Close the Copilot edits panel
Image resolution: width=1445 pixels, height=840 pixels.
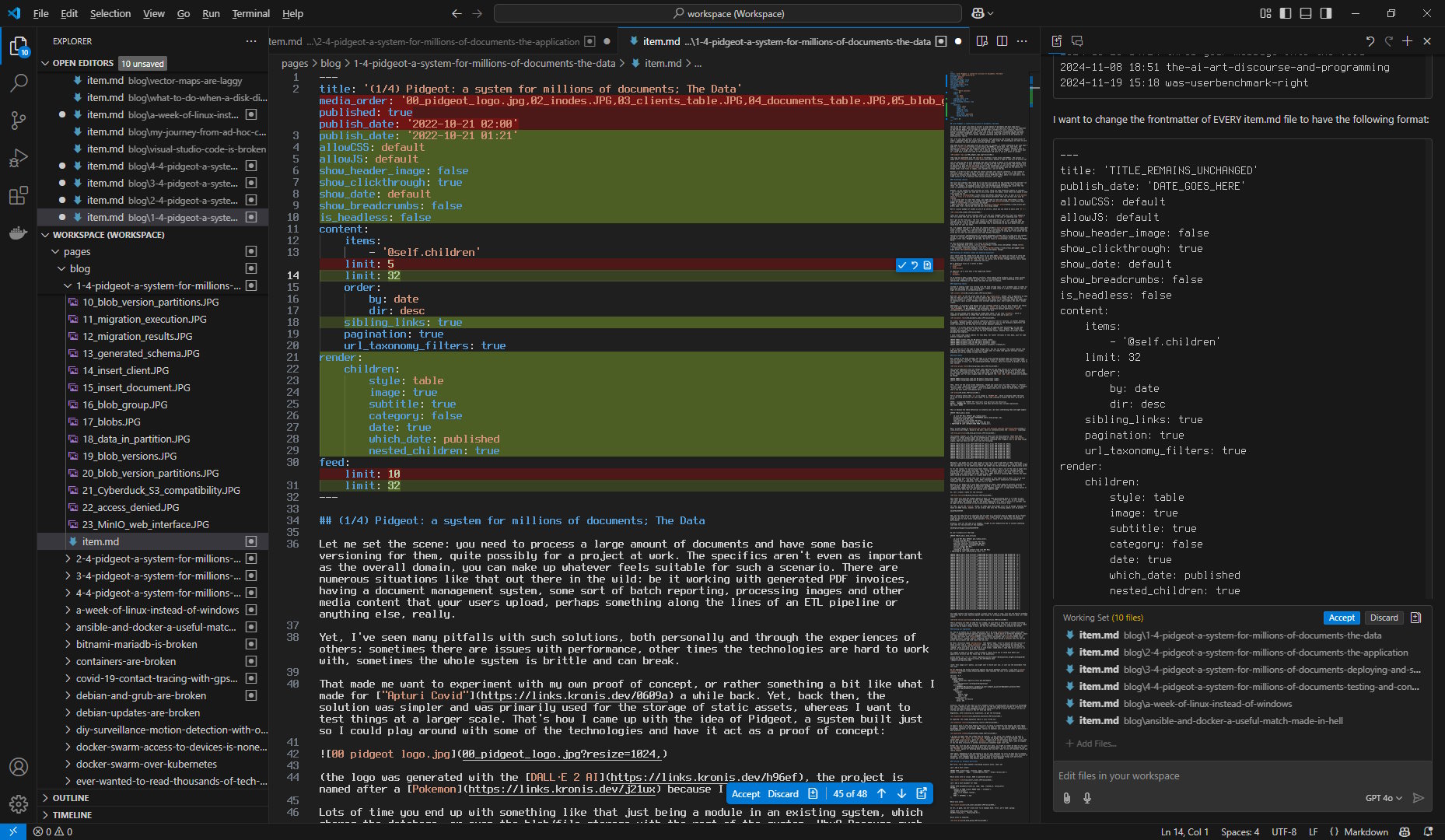1427,41
